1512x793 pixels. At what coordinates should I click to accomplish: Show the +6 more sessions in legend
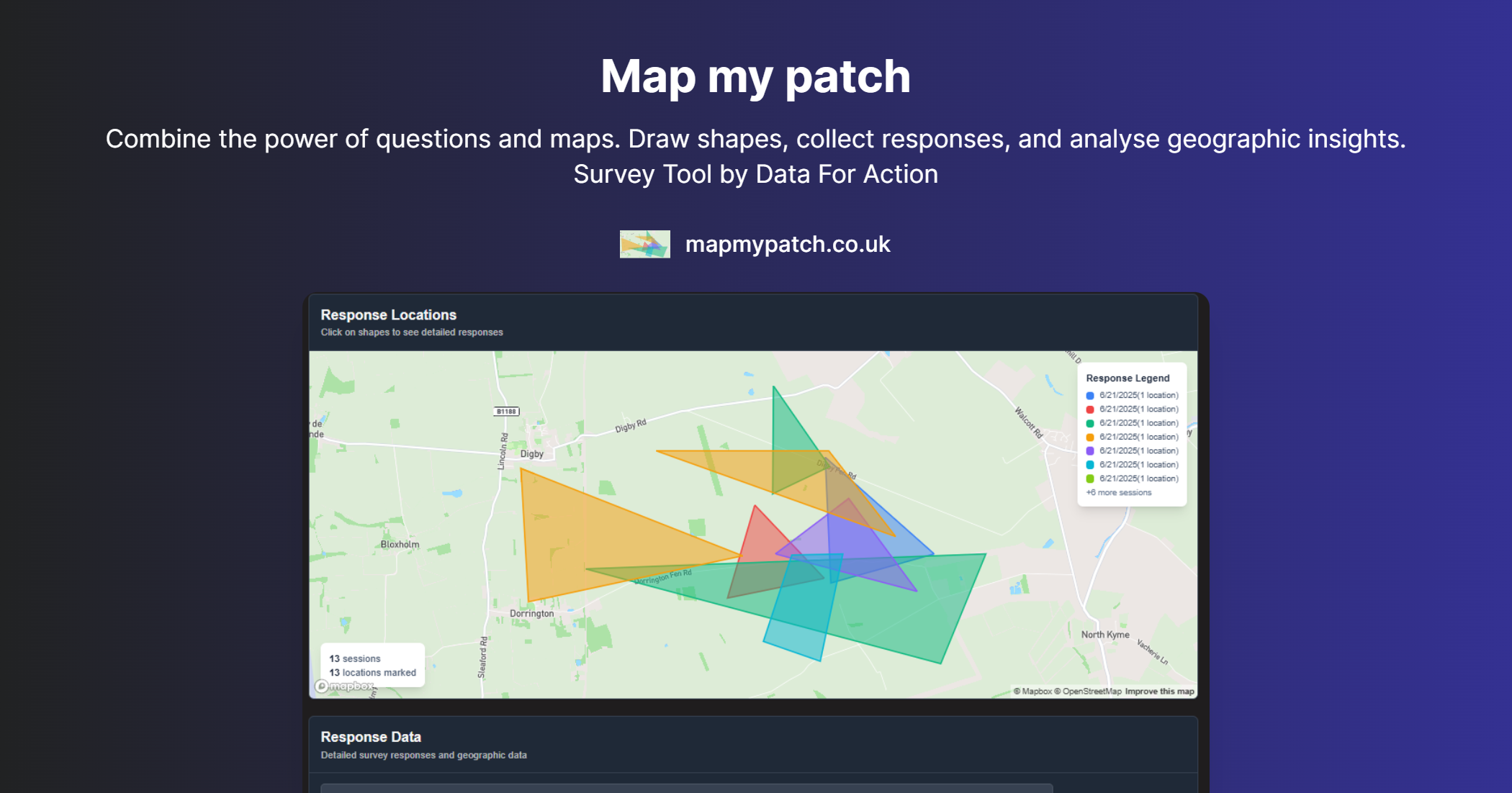(x=1119, y=493)
